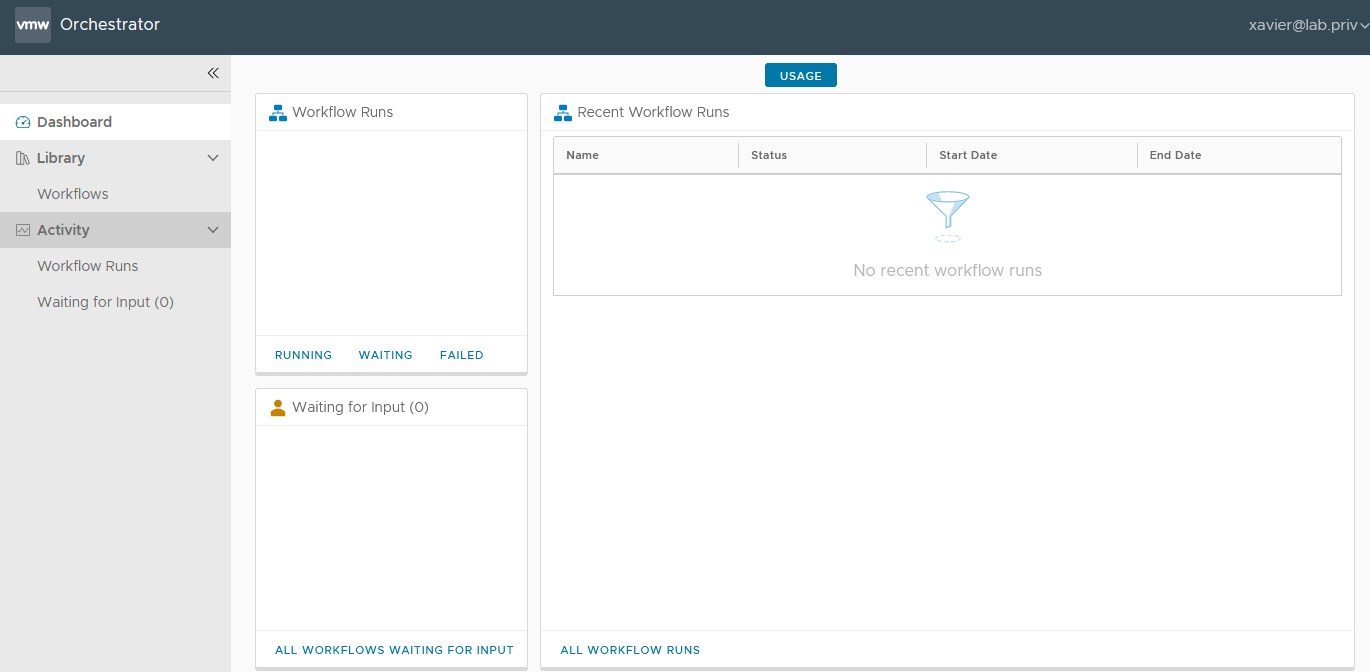
Task: Click the RUNNING link
Action: click(x=303, y=355)
